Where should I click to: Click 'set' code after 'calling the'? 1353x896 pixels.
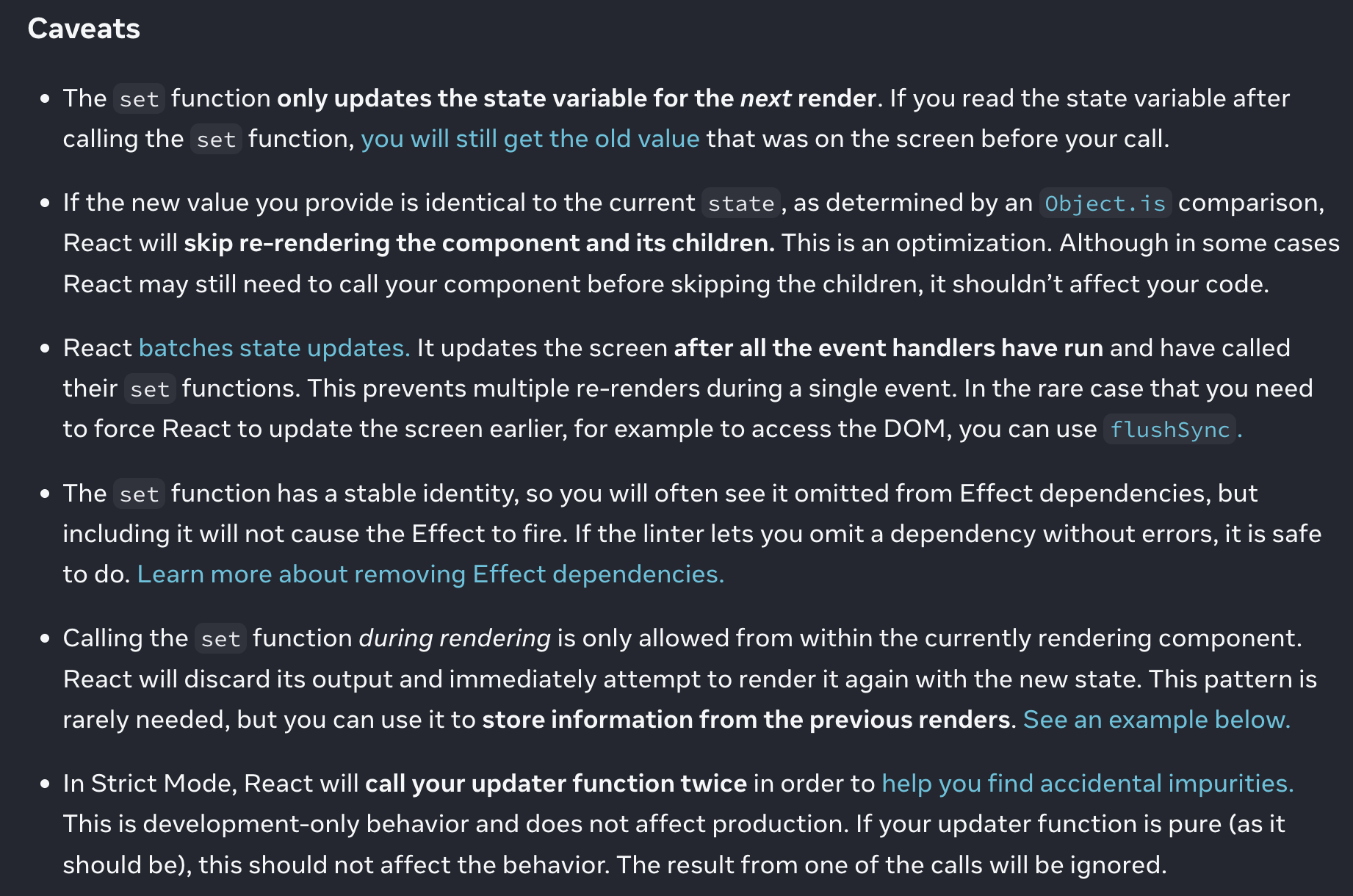(216, 140)
